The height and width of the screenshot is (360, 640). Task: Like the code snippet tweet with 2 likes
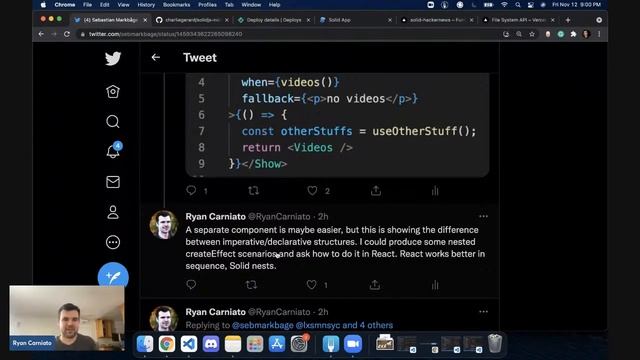click(x=312, y=191)
